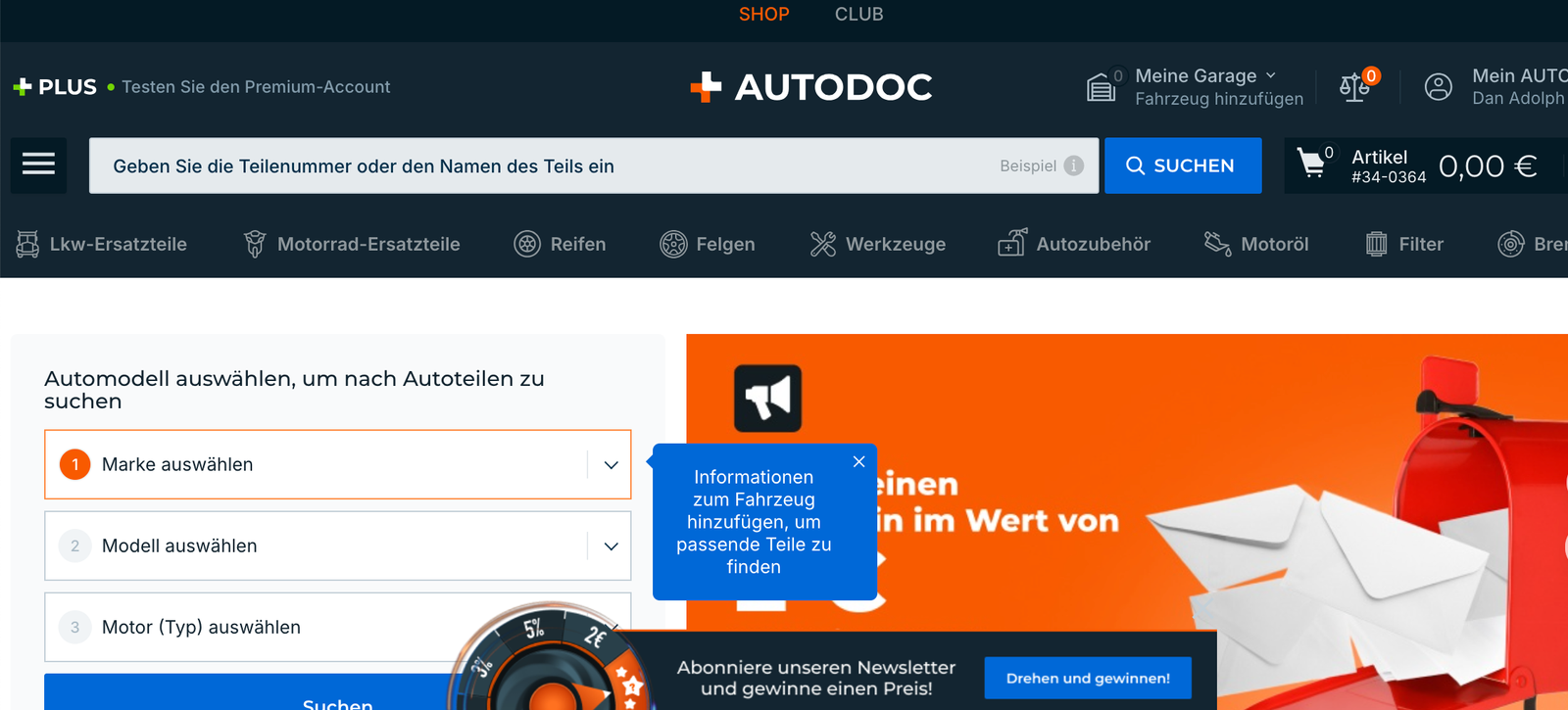
Task: Click the AUTODOC logo
Action: [811, 87]
